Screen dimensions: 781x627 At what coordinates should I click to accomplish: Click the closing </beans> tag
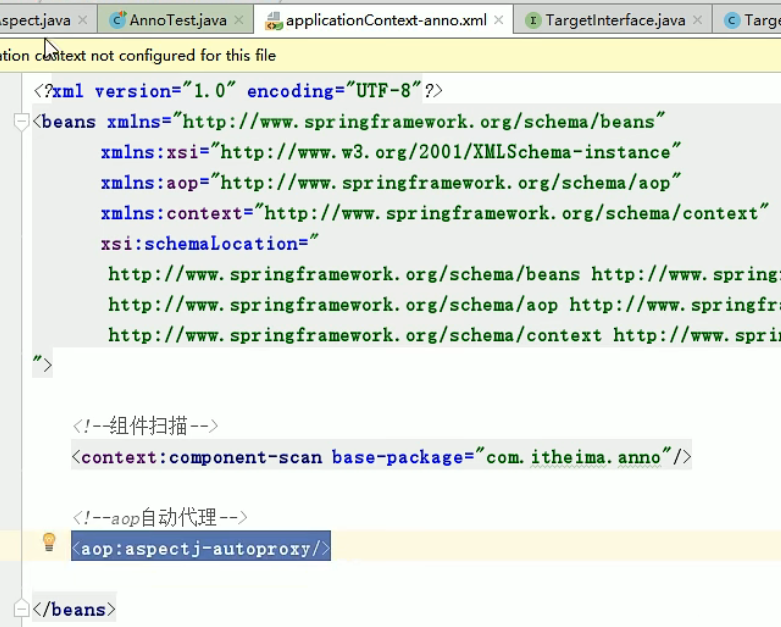[74, 610]
